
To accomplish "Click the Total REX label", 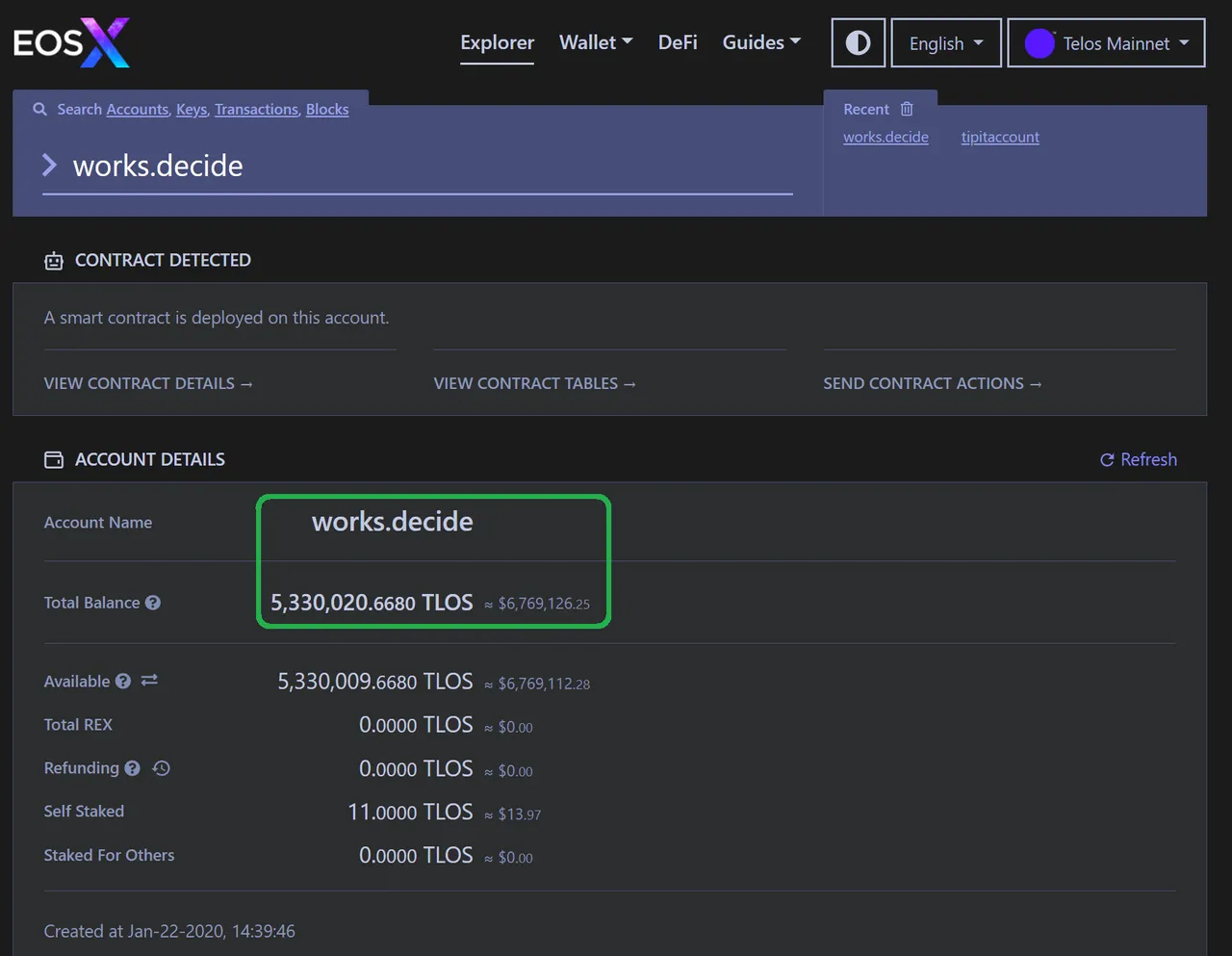I will 78,725.
